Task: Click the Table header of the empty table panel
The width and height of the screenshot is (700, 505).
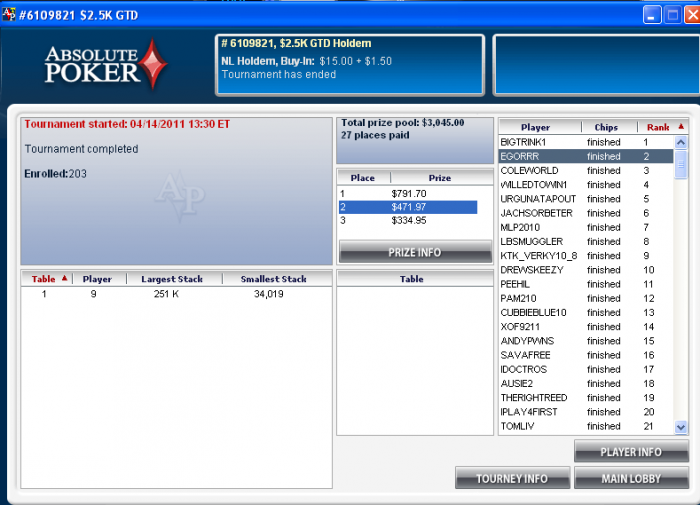Action: [415, 279]
